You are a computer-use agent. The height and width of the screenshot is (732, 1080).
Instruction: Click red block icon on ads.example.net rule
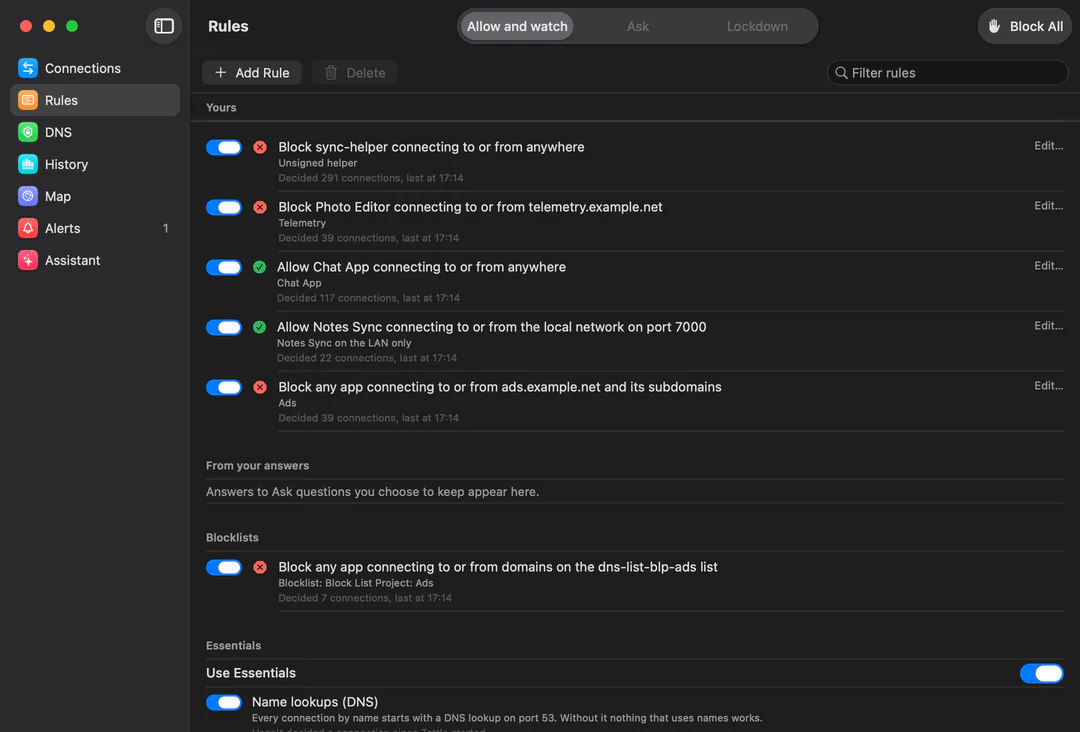[260, 387]
